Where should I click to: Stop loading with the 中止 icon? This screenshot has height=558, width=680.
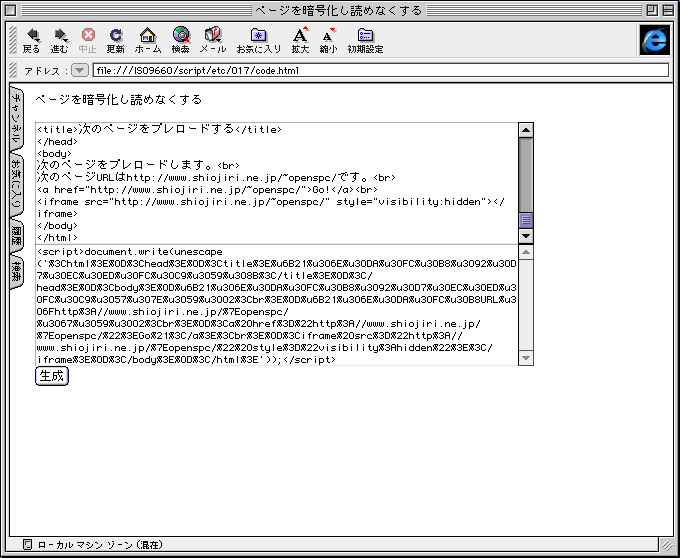88,40
